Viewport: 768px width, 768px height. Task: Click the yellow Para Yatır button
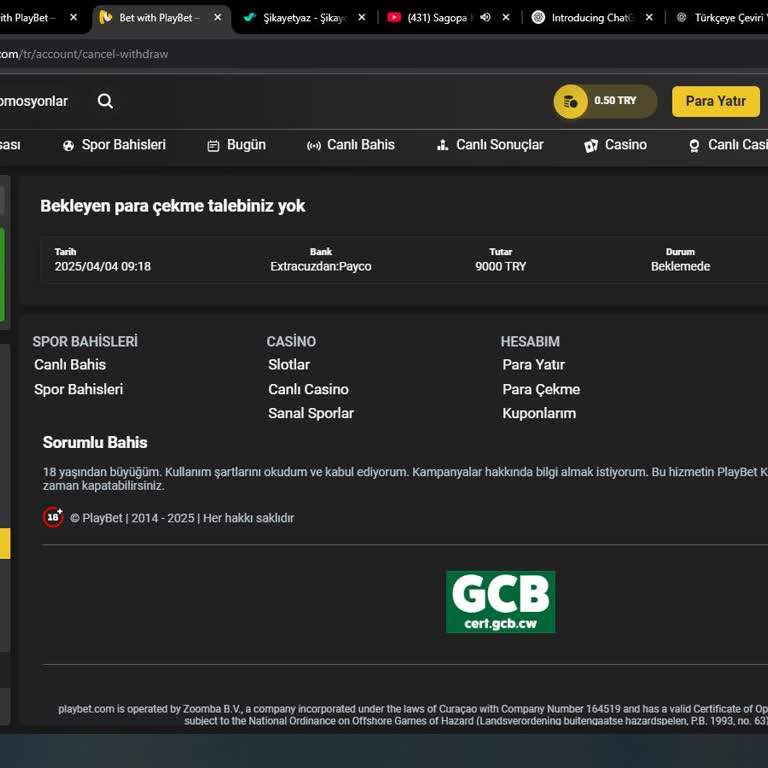[716, 101]
